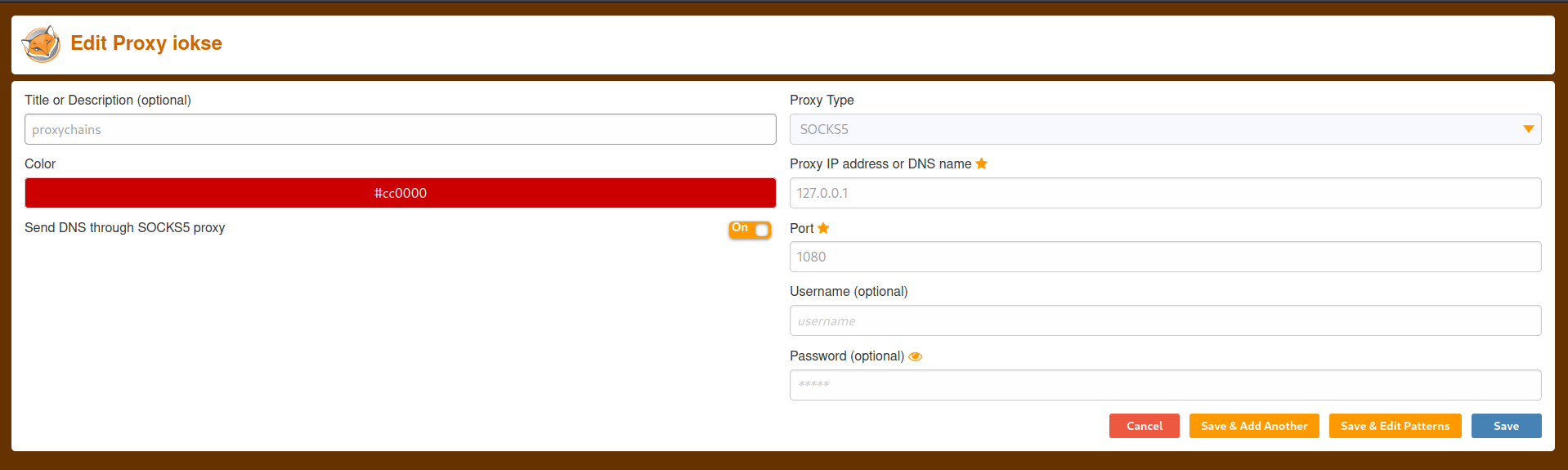The image size is (1568, 470).
Task: Click the star icon beside Proxy IP address
Action: click(982, 163)
